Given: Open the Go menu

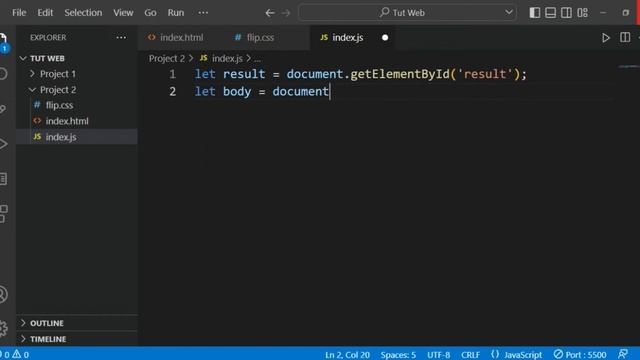Looking at the screenshot, I should coord(150,13).
